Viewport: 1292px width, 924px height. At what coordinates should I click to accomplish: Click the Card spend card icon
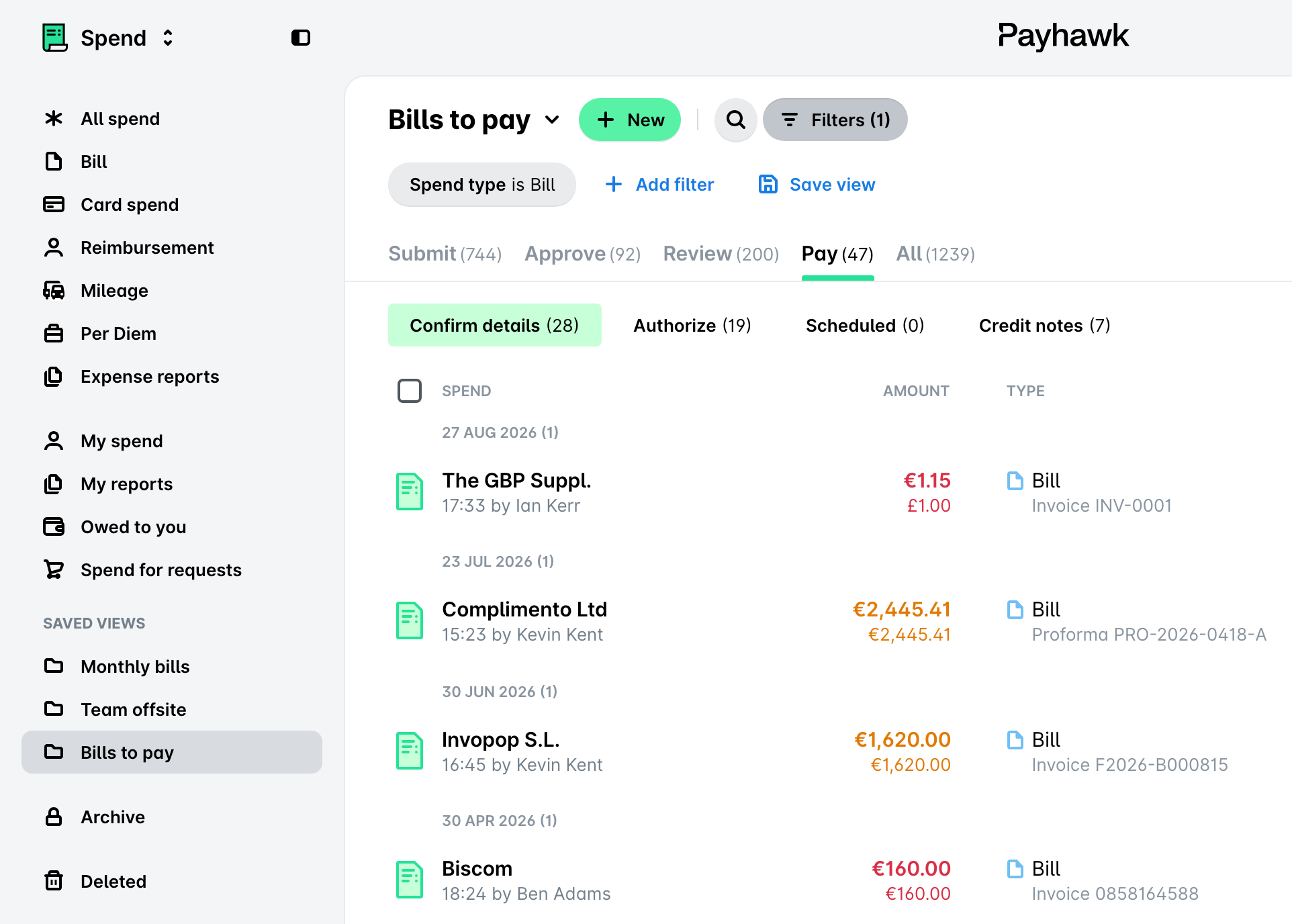(x=54, y=205)
